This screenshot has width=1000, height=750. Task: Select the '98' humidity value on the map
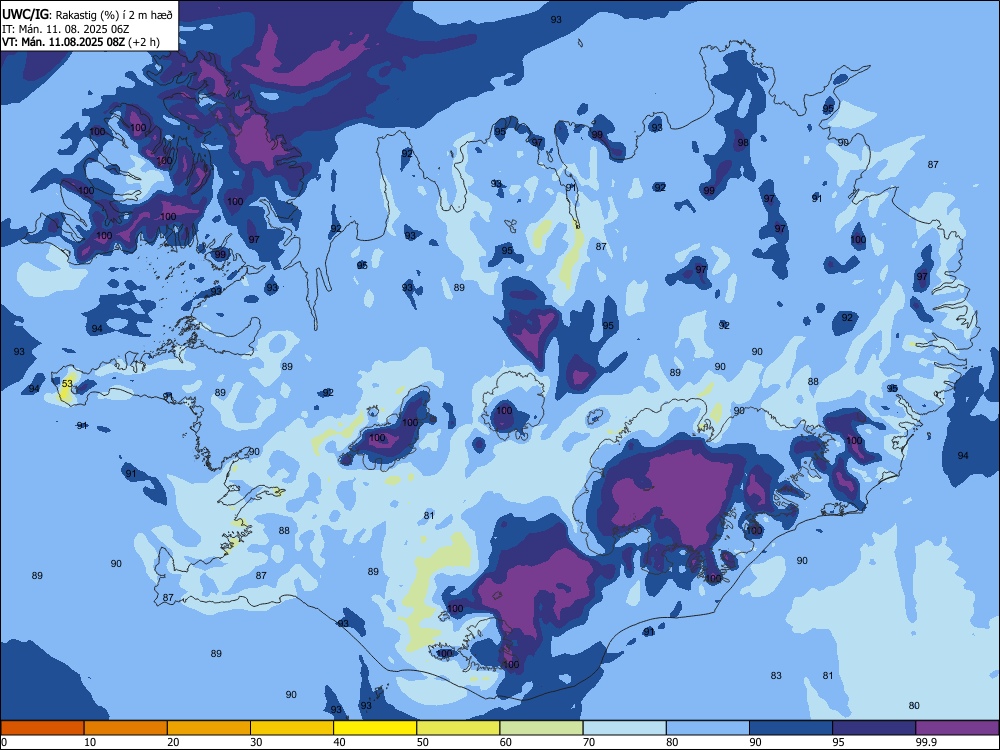pyautogui.click(x=743, y=142)
